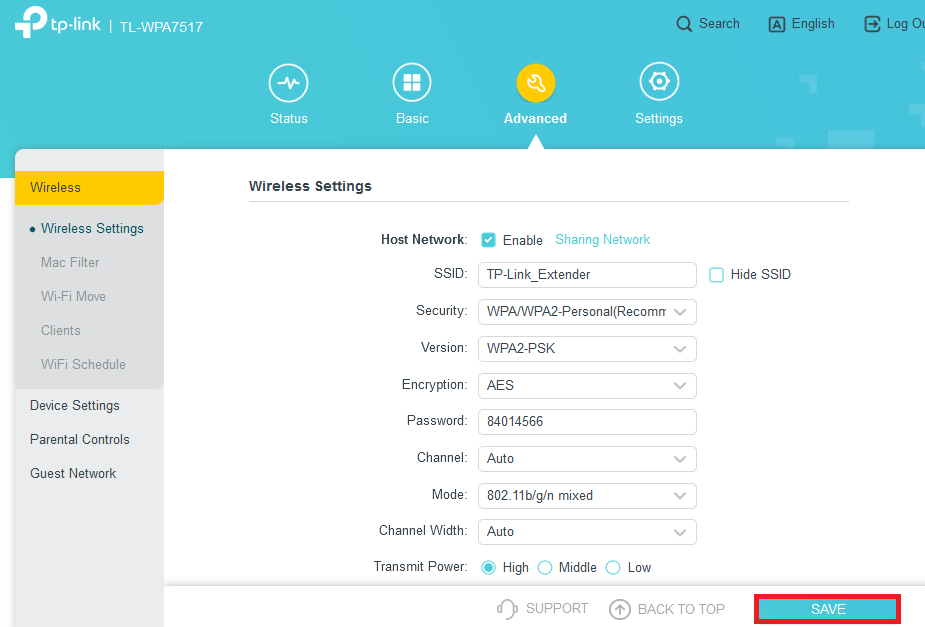Open the Security dropdown

tap(587, 311)
